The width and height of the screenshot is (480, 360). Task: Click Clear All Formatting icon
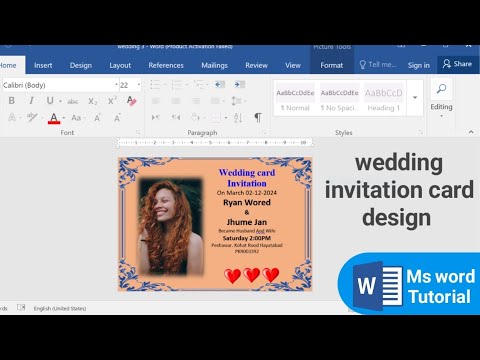132,100
